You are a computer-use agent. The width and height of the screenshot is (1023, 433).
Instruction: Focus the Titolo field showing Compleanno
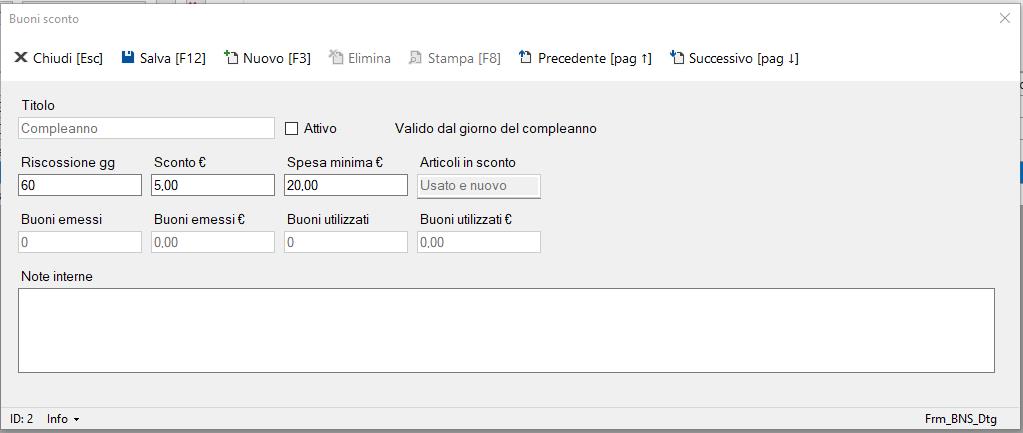[x=146, y=128]
